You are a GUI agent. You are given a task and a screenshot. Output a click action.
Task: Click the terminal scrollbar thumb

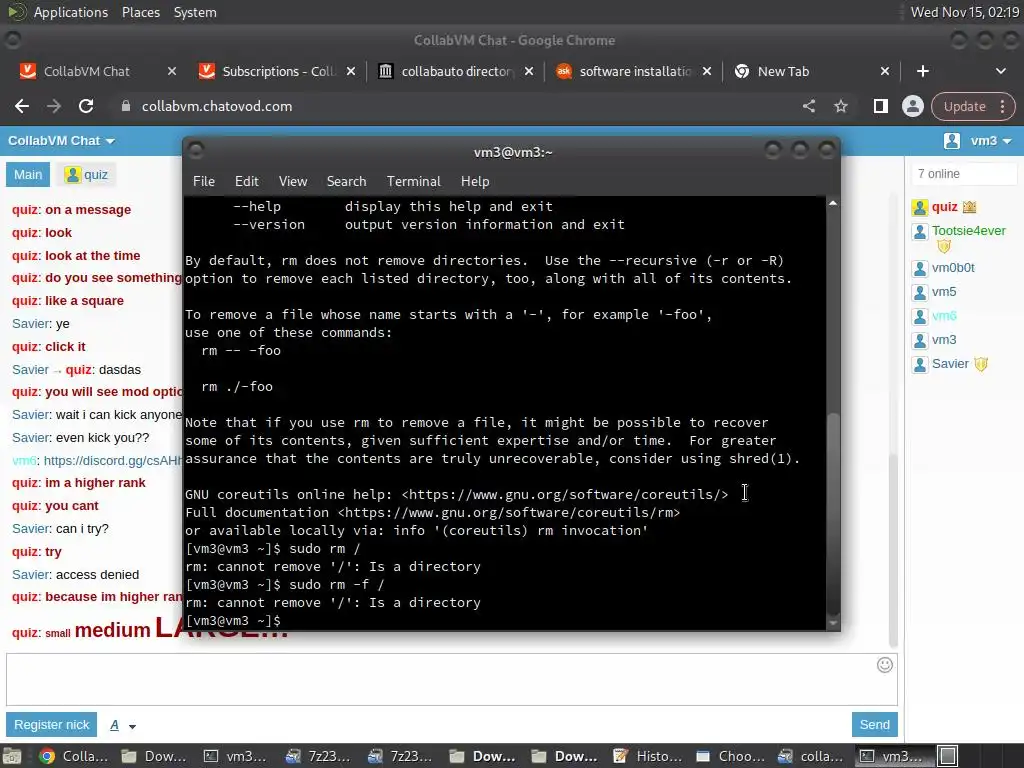(833, 512)
